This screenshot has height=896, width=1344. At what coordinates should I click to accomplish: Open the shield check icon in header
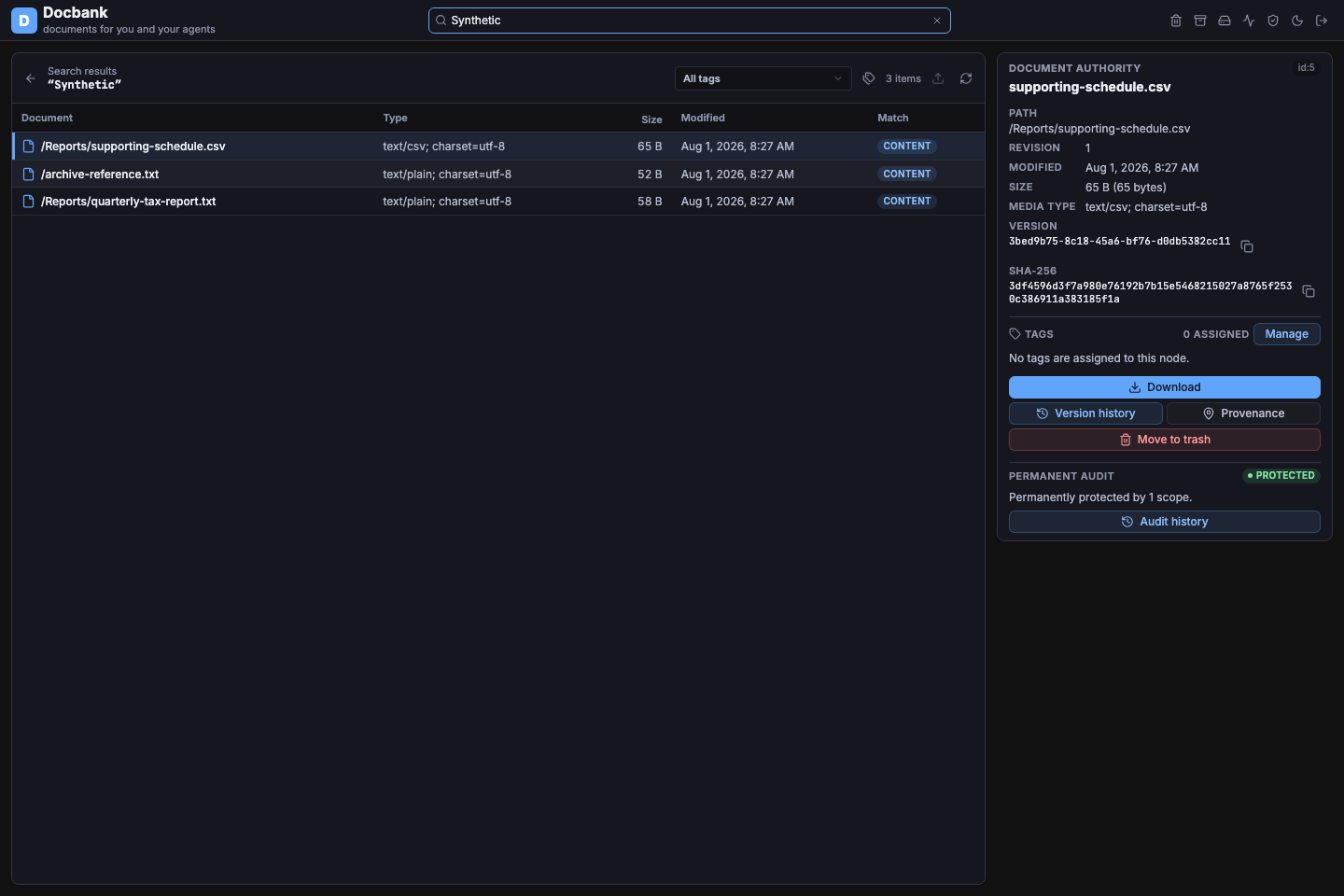pos(1273,21)
